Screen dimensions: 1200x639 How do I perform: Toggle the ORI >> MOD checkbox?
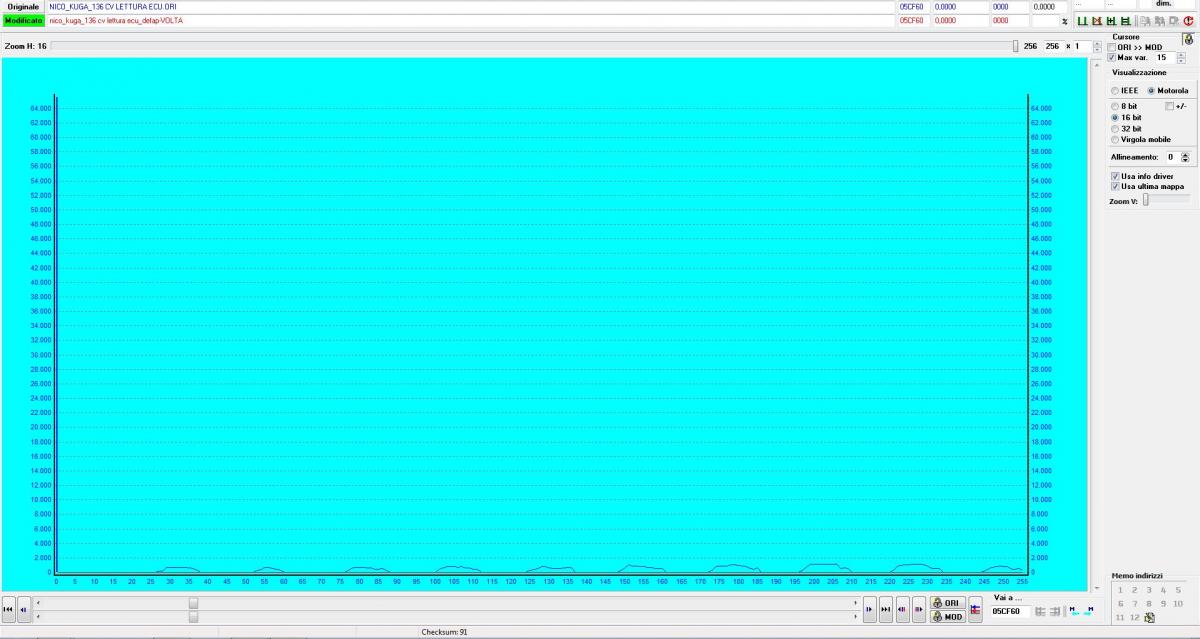pyautogui.click(x=1112, y=47)
